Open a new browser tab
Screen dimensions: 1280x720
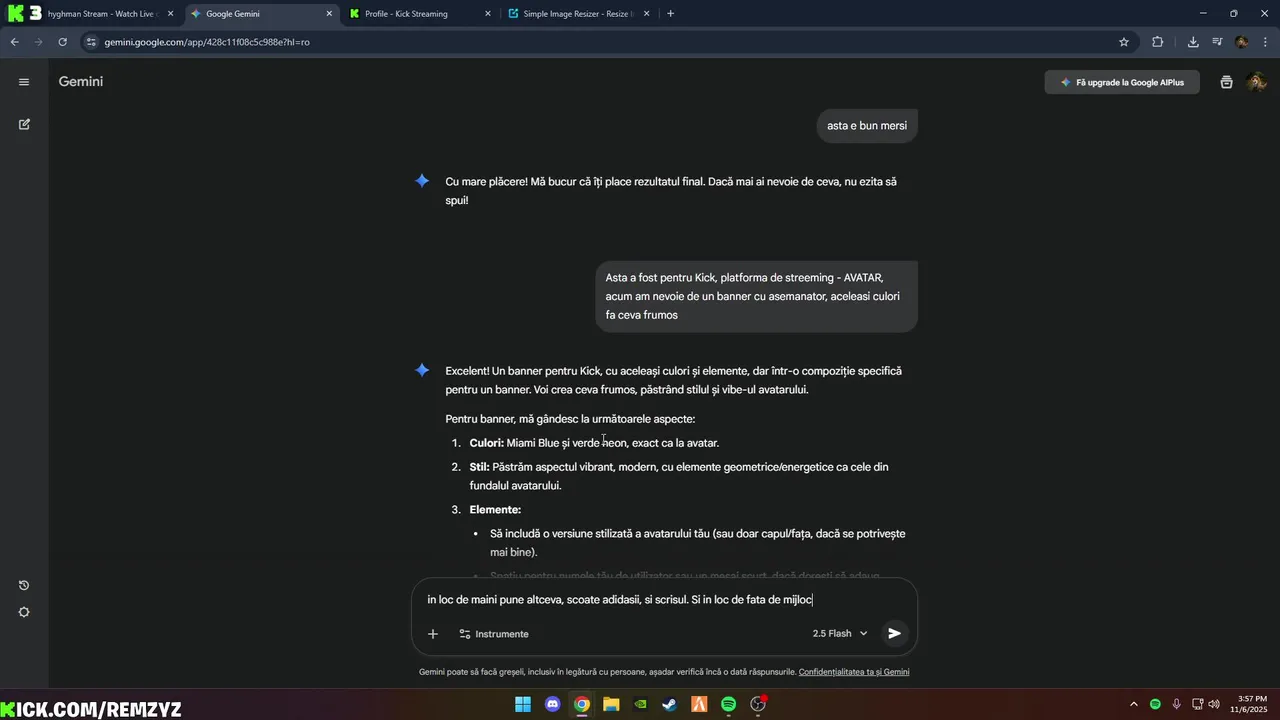pyautogui.click(x=670, y=14)
